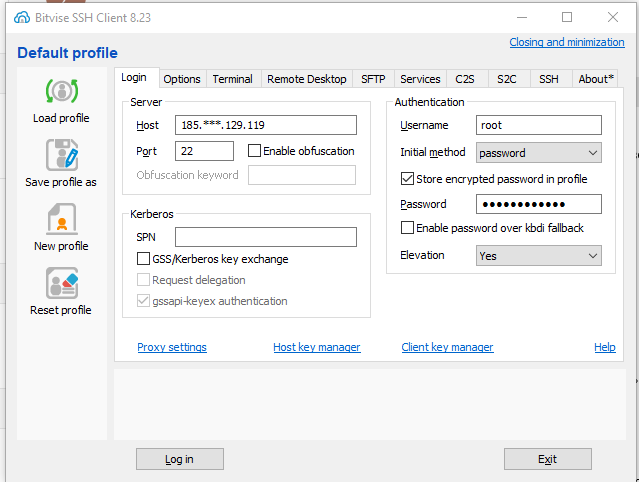
Task: Open the Proxy settings link
Action: 172,347
